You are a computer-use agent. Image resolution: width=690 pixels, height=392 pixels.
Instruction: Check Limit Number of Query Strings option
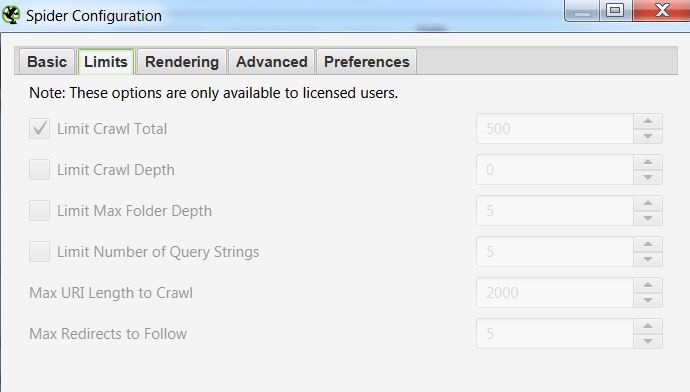click(40, 252)
